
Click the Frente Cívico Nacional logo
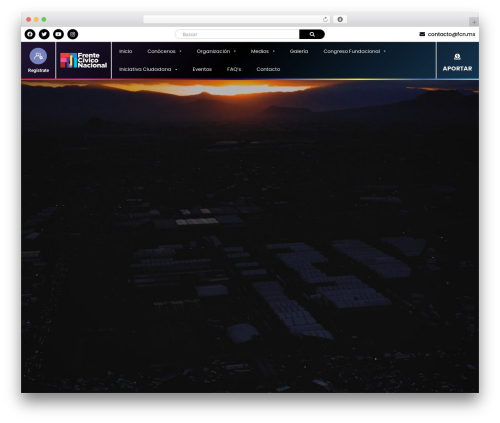[x=84, y=60]
